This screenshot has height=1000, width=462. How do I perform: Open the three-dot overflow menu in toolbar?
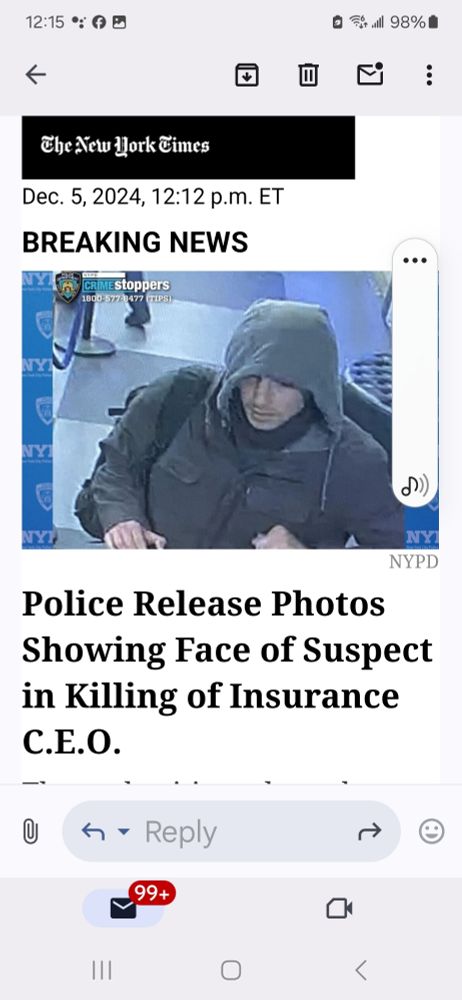(429, 75)
